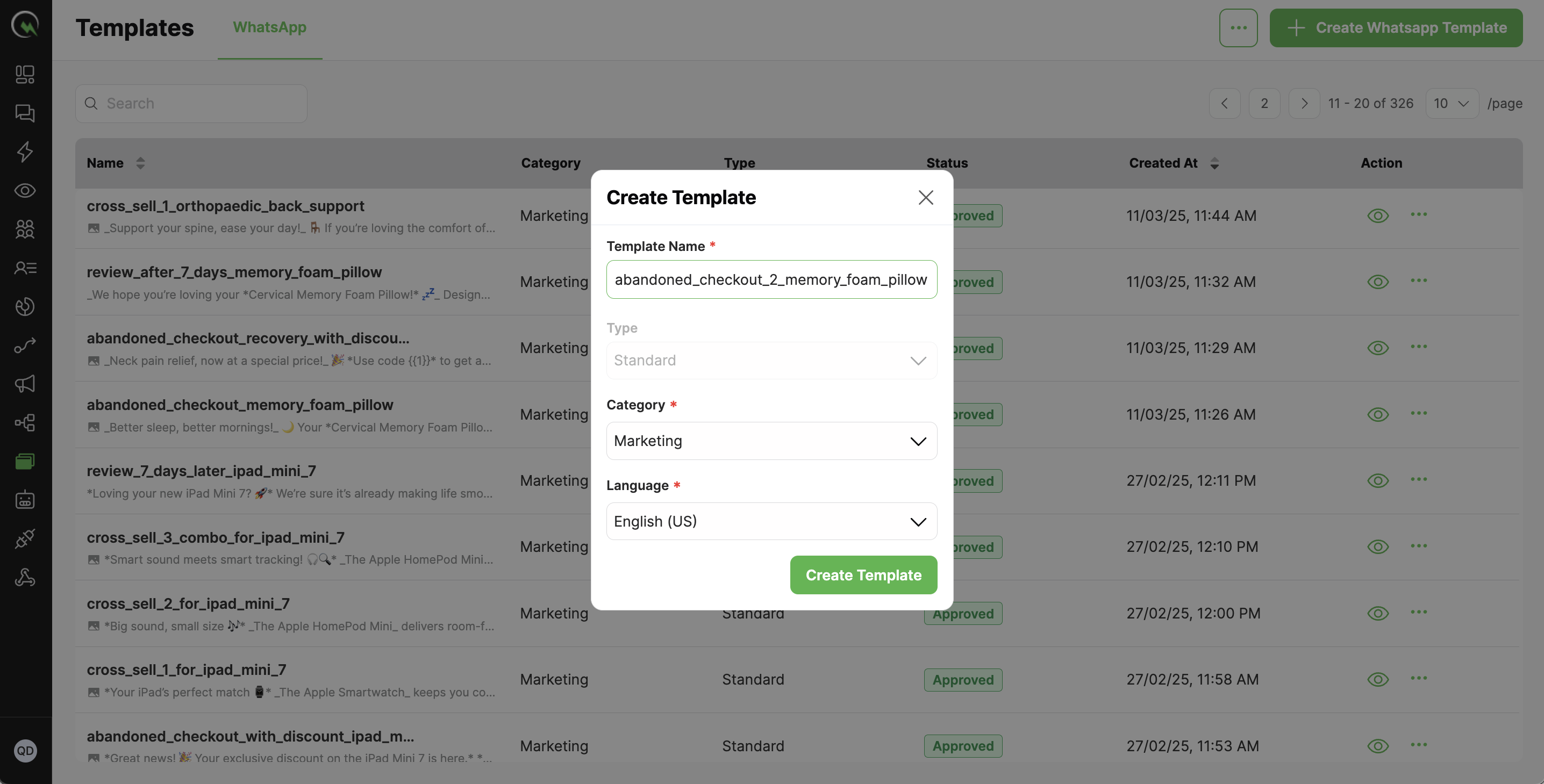Switch to the WhatsApp tab
The height and width of the screenshot is (784, 1544).
tap(269, 27)
